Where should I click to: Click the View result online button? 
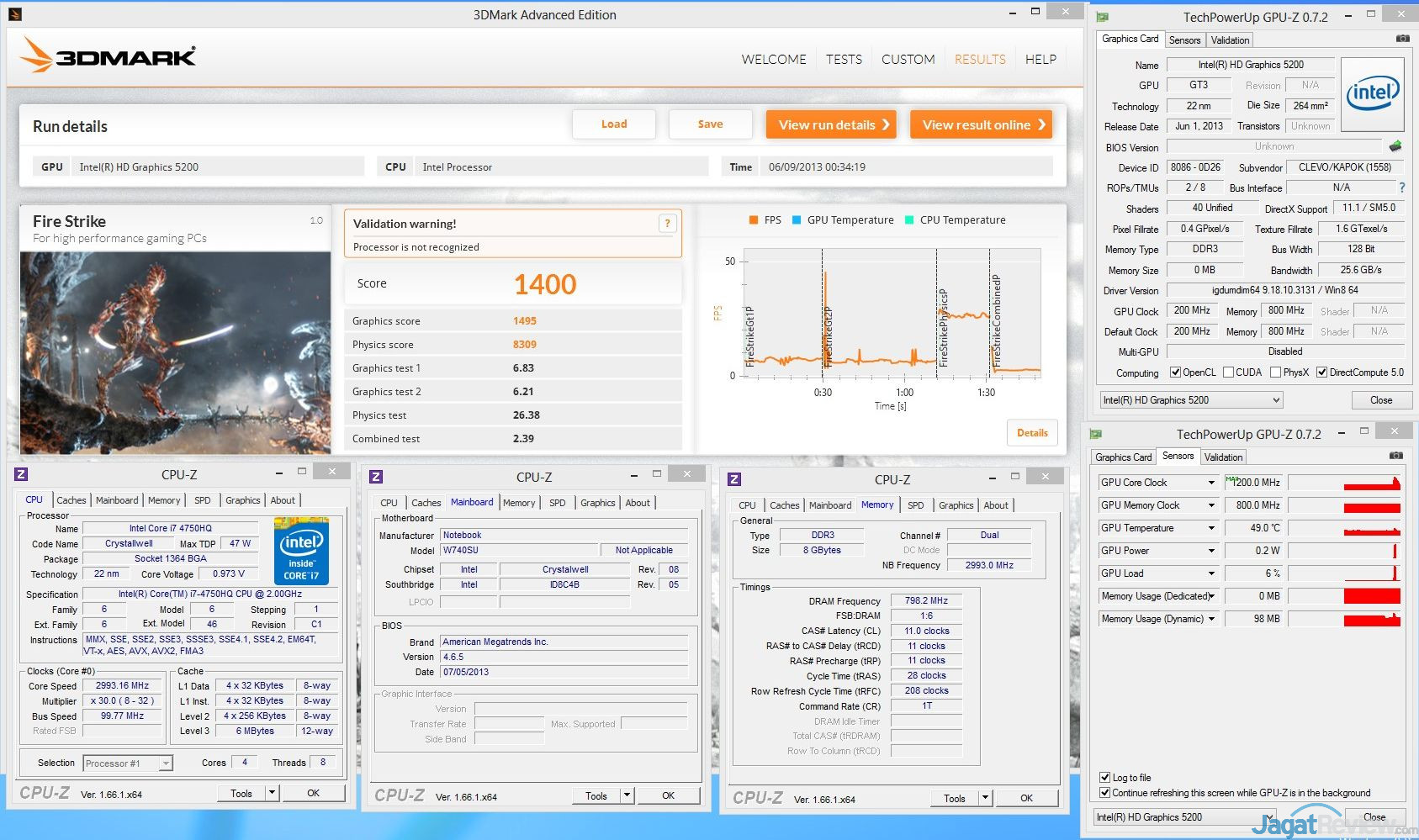tap(981, 124)
